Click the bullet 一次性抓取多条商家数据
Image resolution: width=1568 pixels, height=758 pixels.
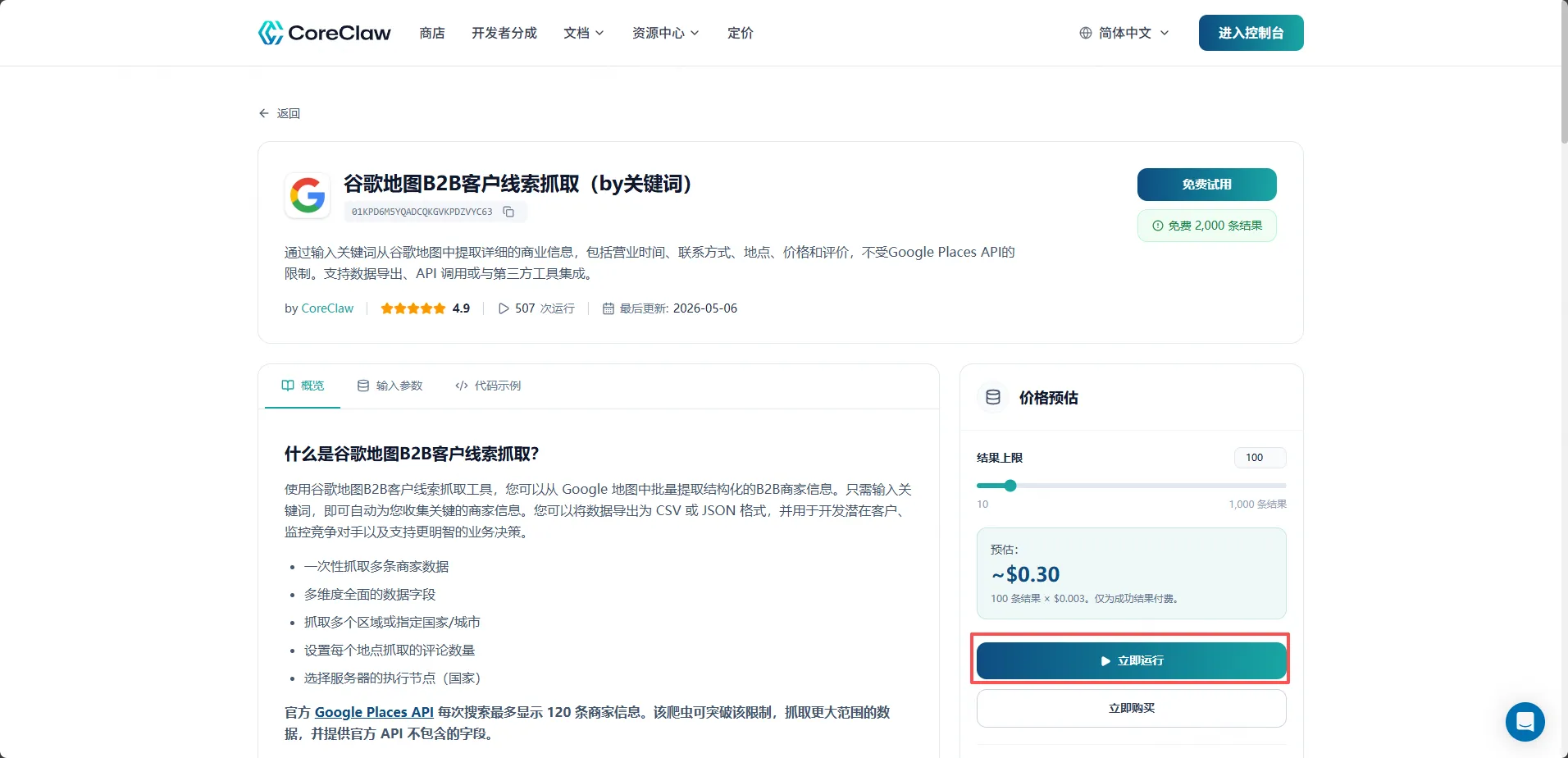tap(376, 567)
